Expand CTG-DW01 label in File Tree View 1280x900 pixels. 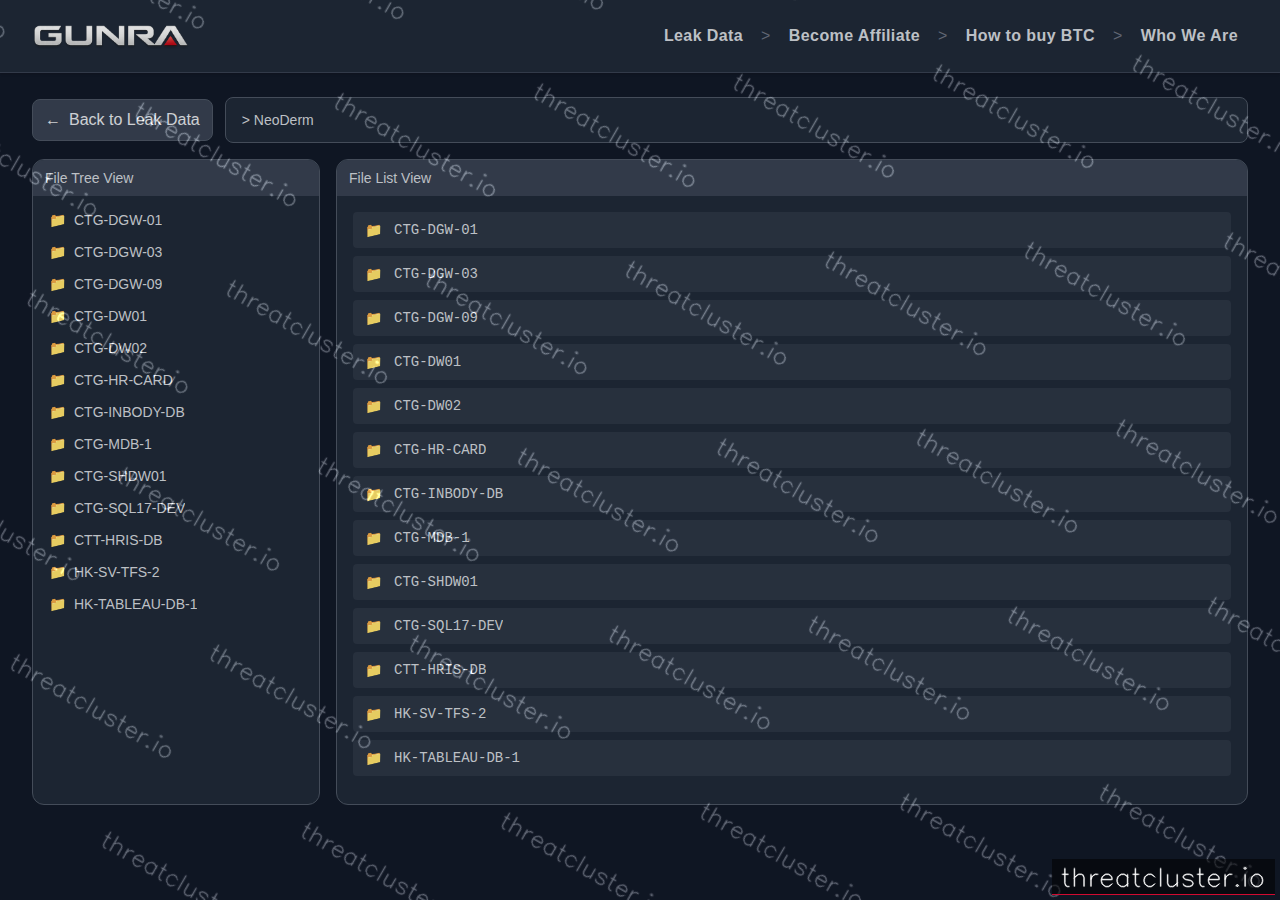(x=110, y=316)
